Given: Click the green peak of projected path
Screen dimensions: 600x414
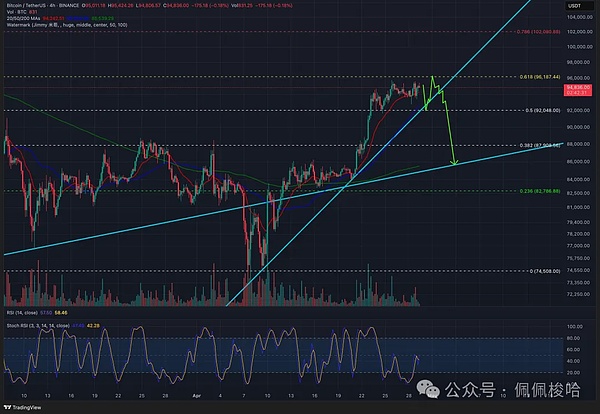Looking at the screenshot, I should point(433,77).
